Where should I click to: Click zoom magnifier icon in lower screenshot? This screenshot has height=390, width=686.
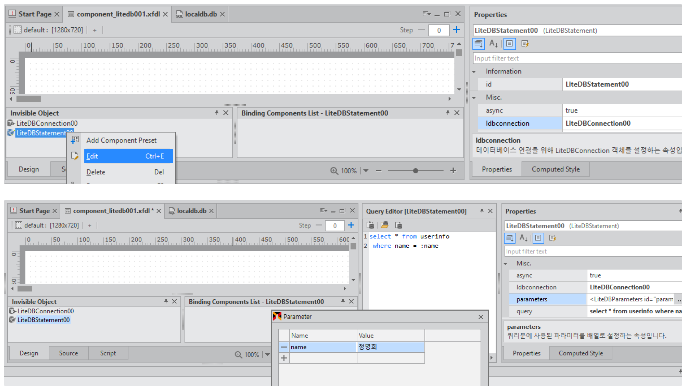tap(238, 354)
